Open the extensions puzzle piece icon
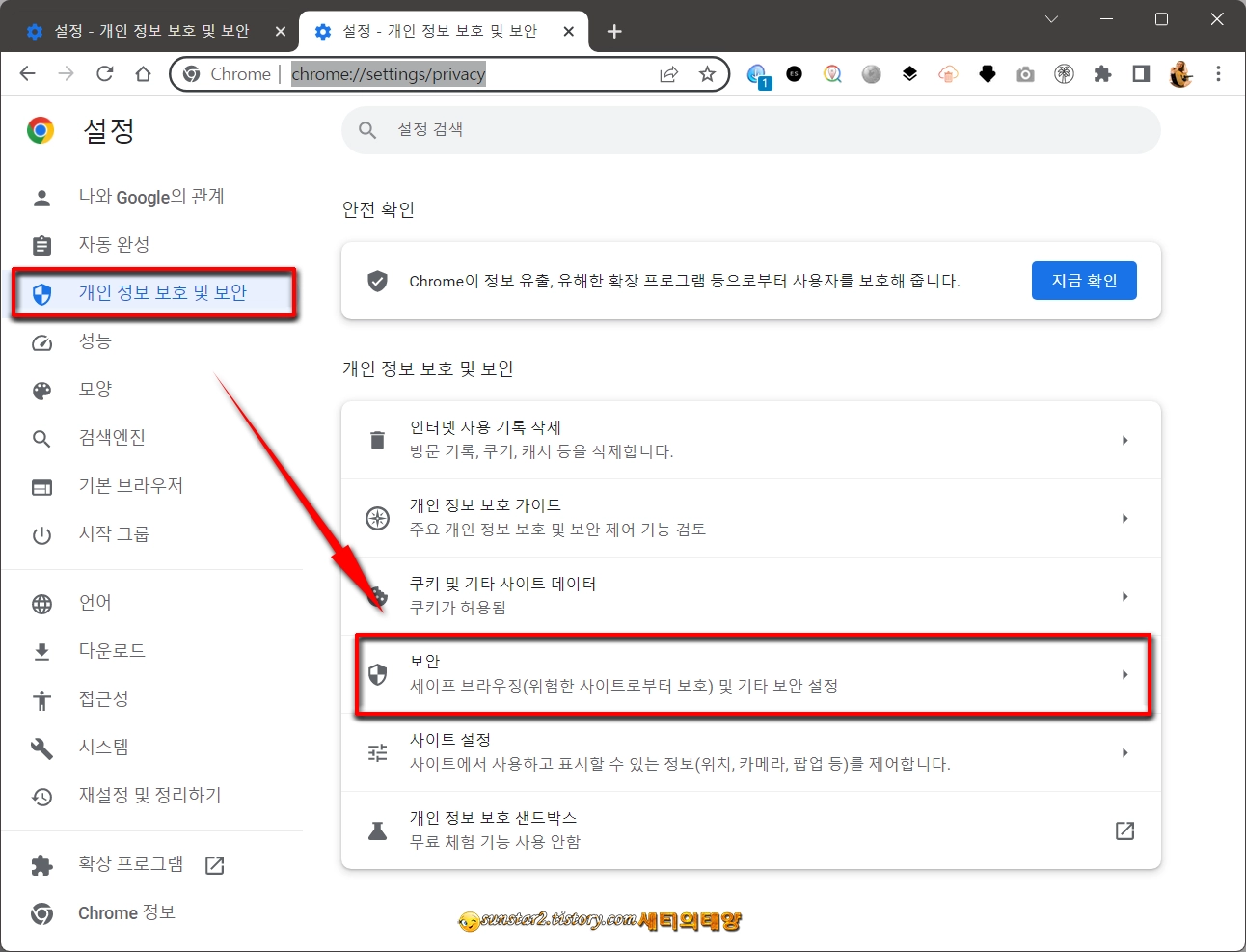 (x=1102, y=73)
